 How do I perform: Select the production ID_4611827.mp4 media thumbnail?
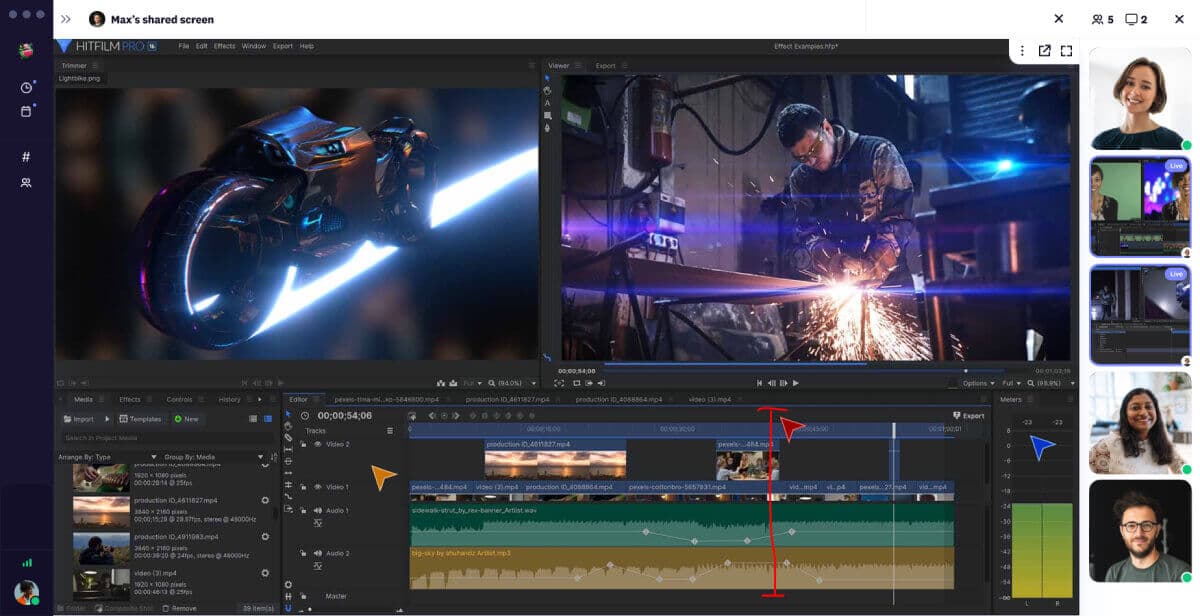101,509
